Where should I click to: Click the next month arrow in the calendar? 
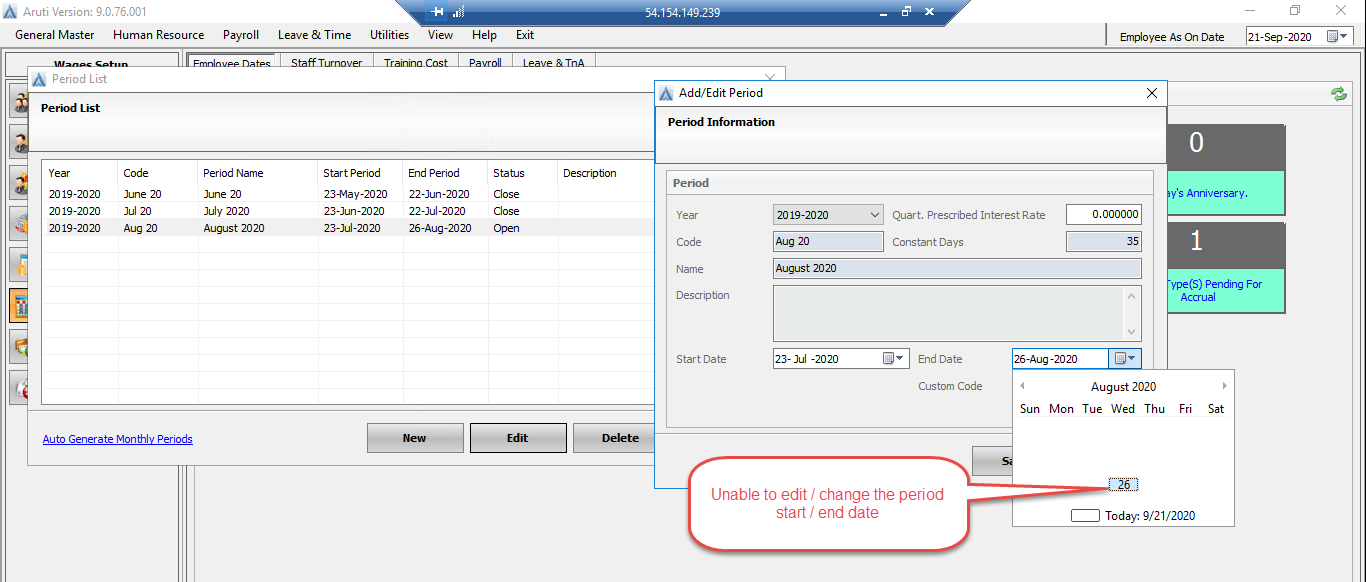coord(1224,386)
